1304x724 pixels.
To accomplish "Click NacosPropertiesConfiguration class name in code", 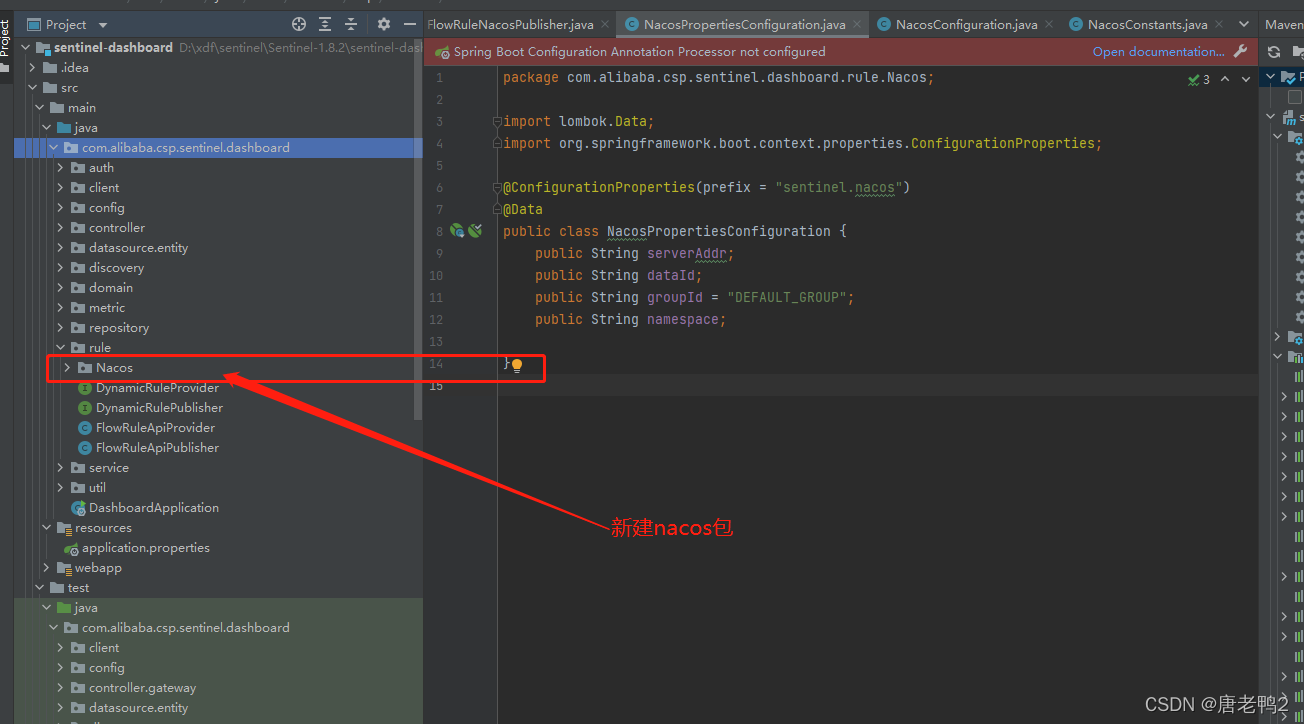I will coord(718,231).
